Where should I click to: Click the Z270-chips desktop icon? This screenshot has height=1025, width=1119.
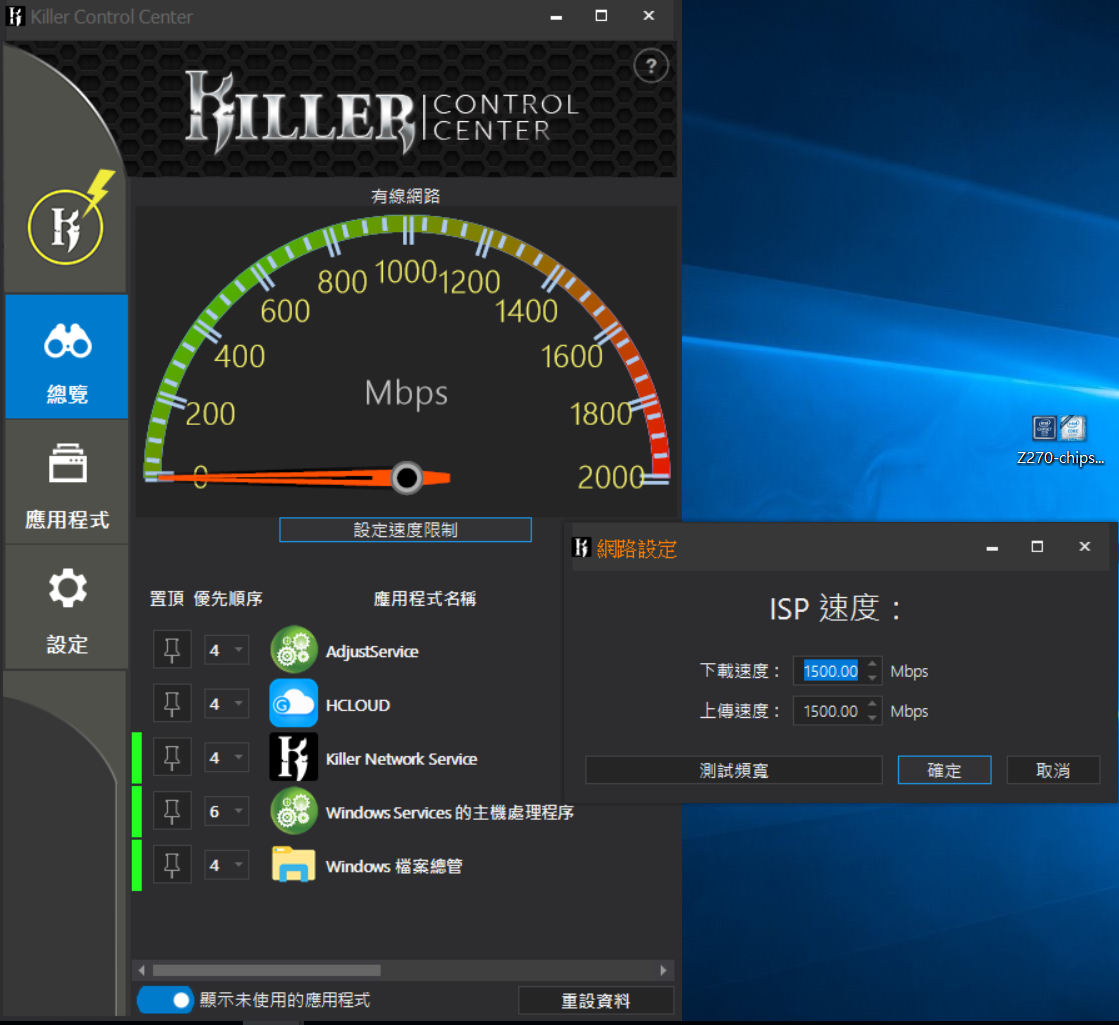coord(1060,440)
